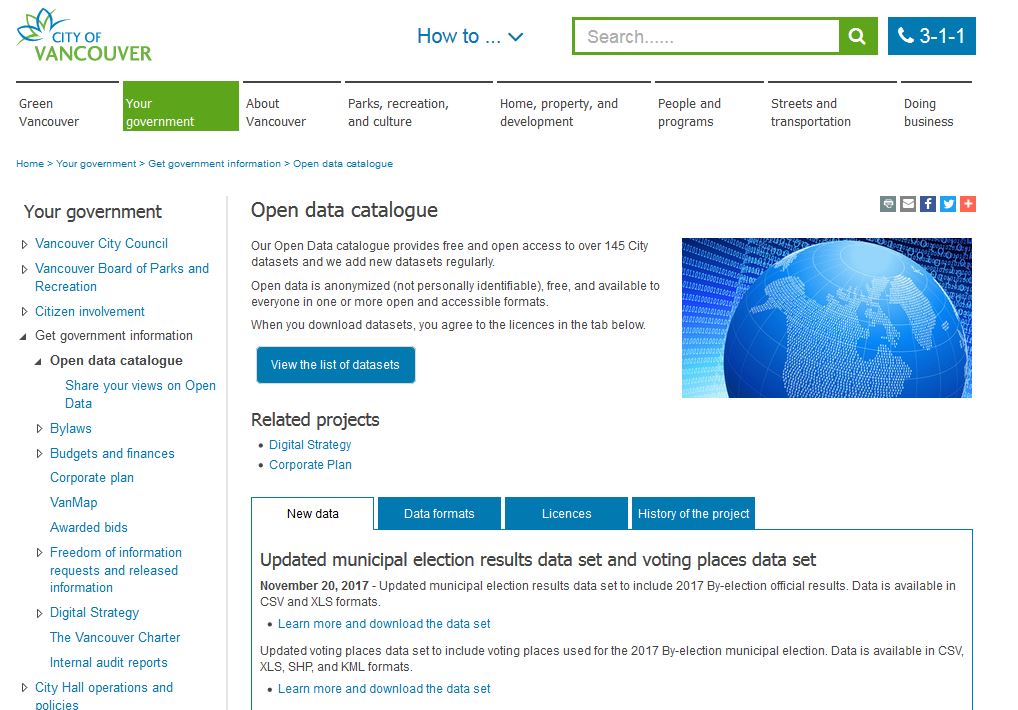Click Your government sidebar heading

click(x=93, y=212)
